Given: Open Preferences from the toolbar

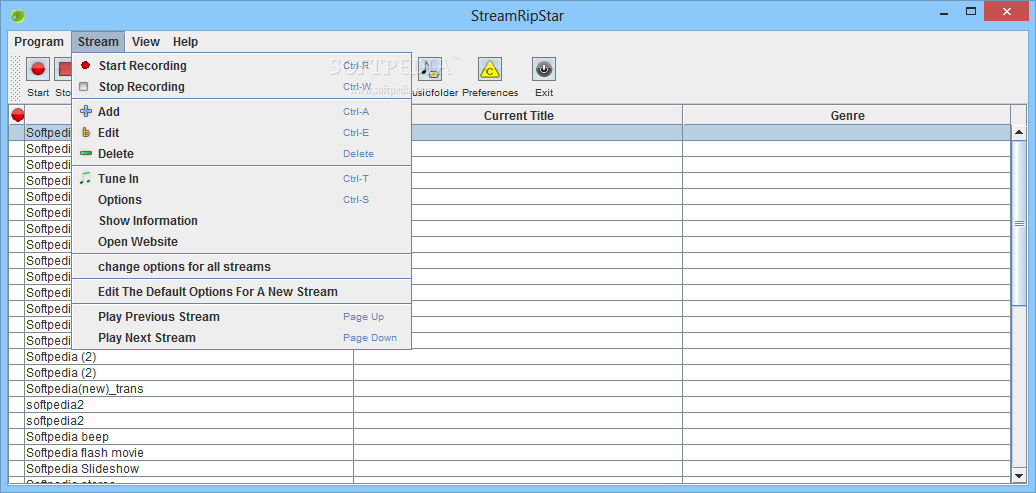Looking at the screenshot, I should pos(490,69).
